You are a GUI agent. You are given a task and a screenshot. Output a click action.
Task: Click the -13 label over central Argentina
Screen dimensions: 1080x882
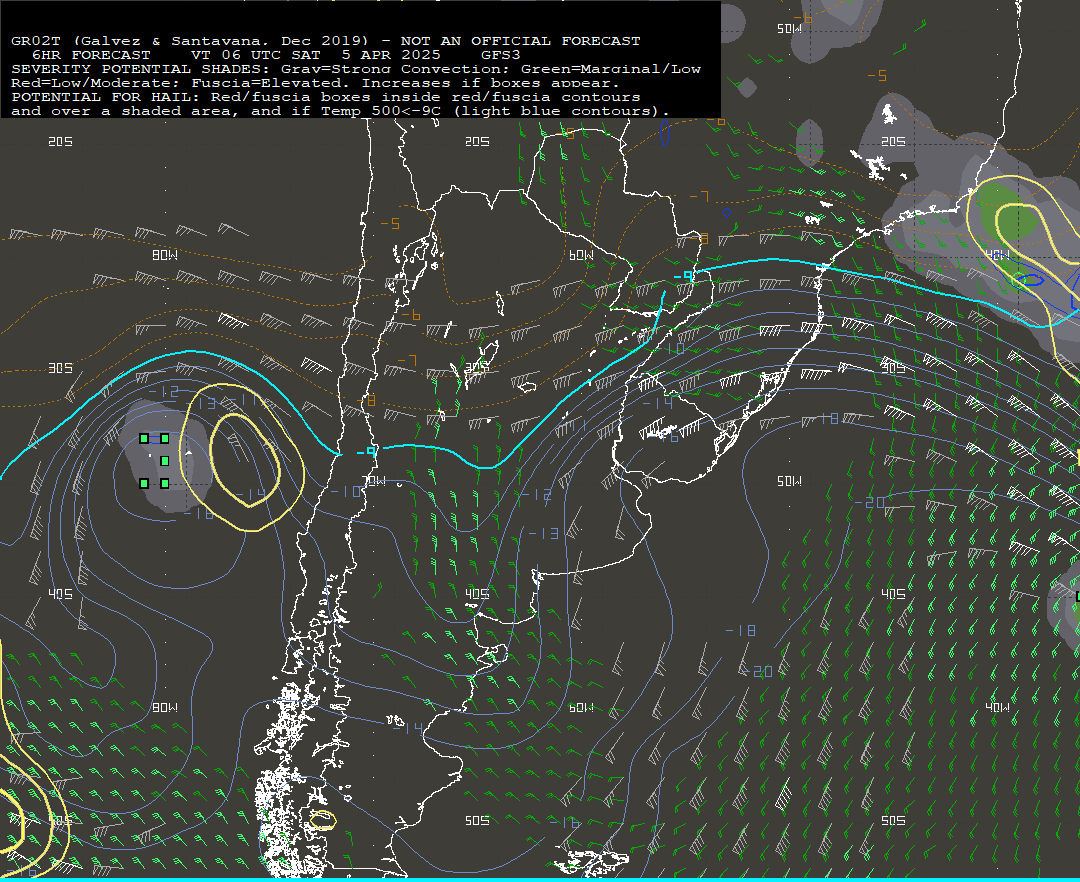coord(543,533)
